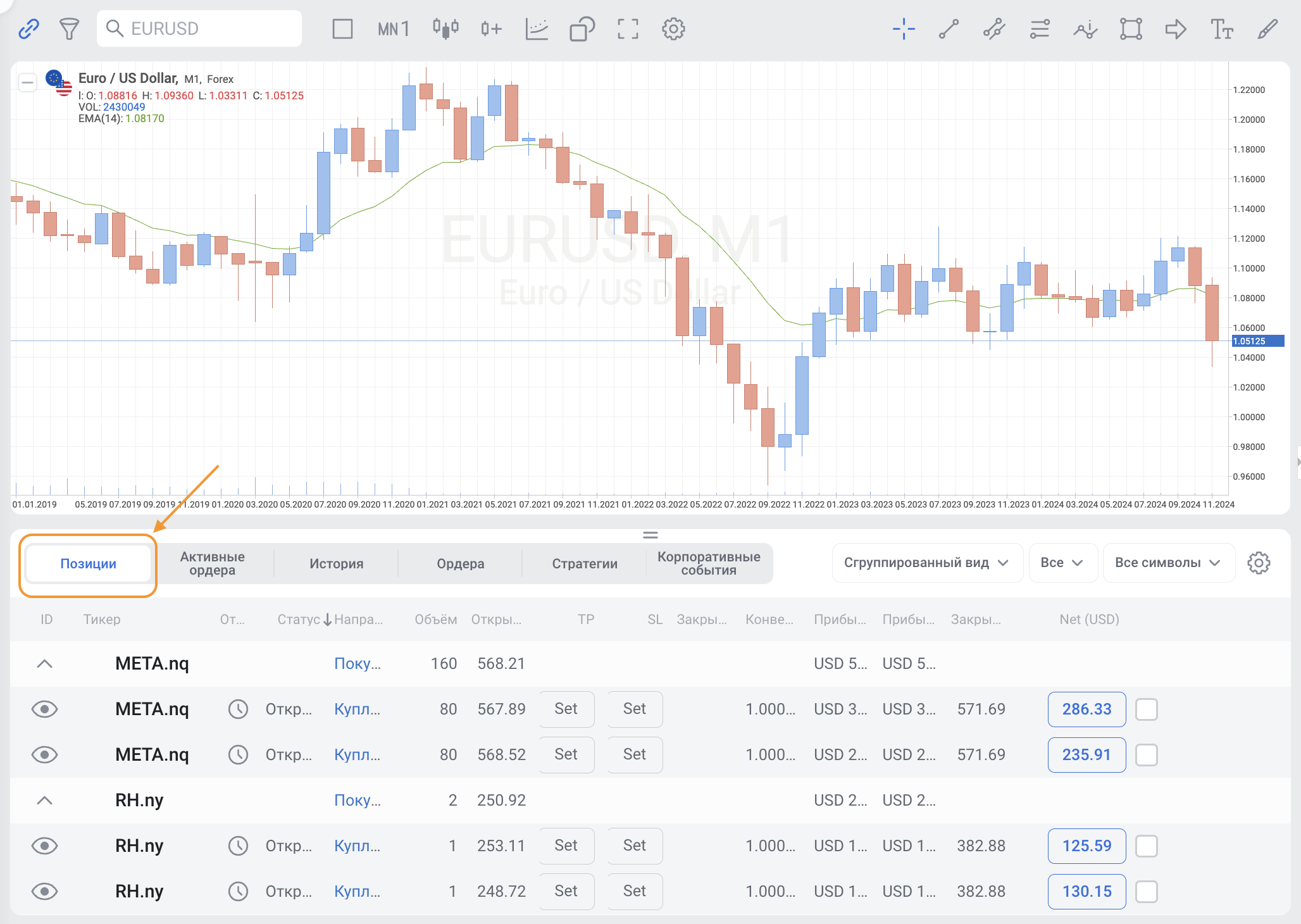Click the EURUSD symbol search field

pos(199,28)
